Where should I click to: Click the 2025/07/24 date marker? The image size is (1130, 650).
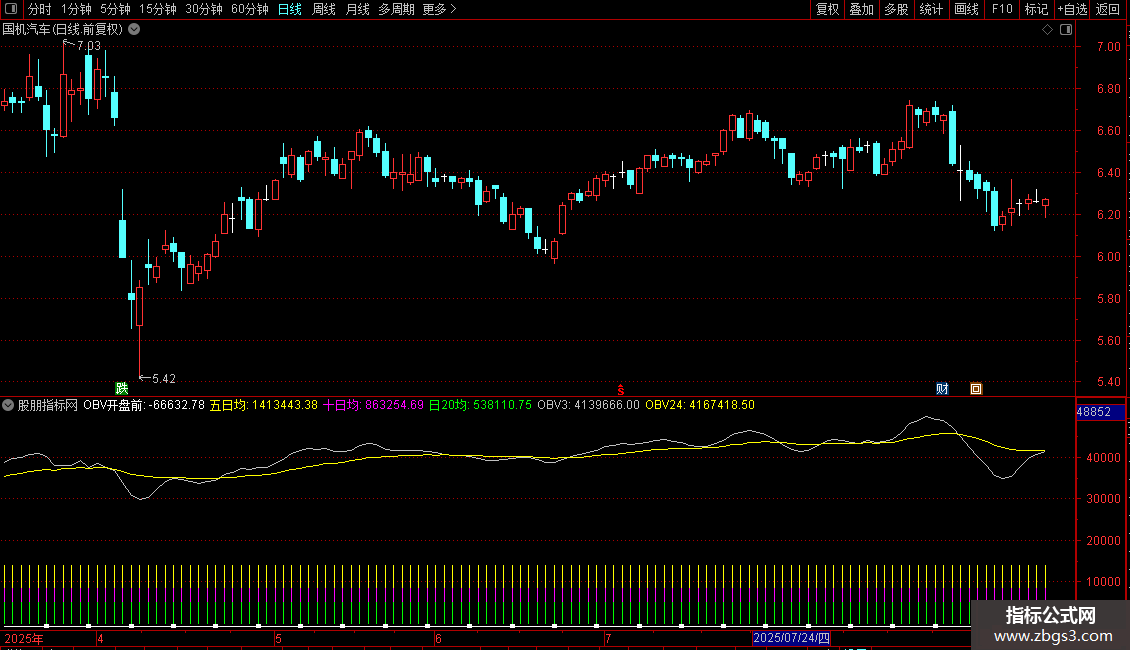[x=791, y=638]
